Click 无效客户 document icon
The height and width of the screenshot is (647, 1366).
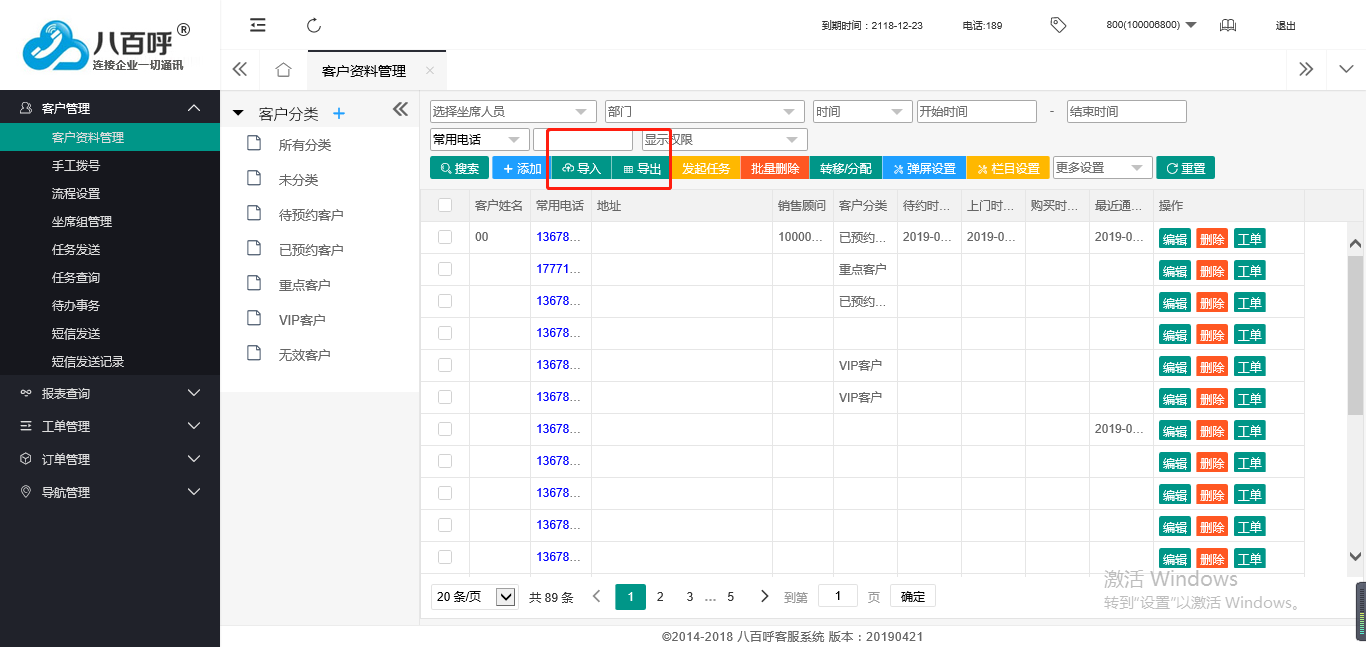click(x=254, y=354)
